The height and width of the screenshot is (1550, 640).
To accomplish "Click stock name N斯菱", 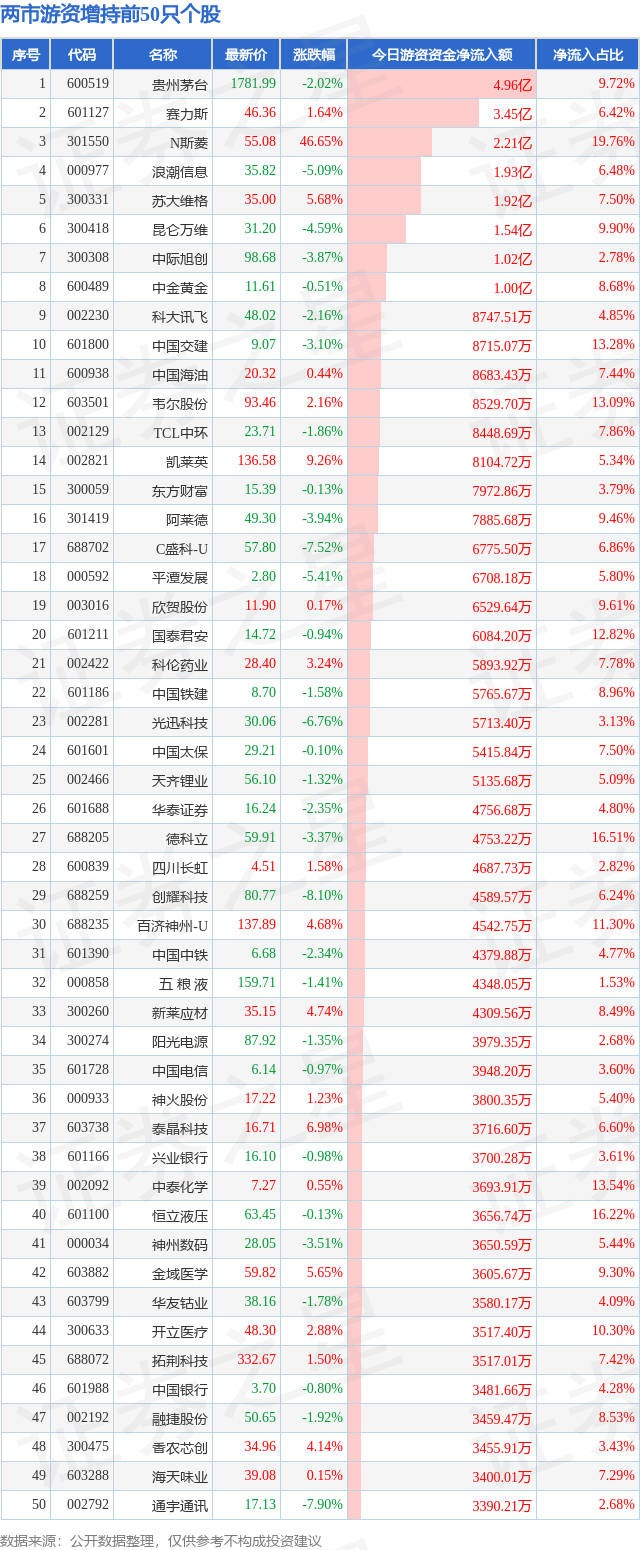I will point(188,142).
